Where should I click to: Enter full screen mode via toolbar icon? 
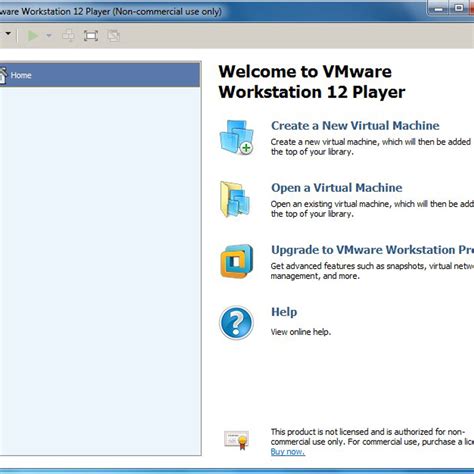91,36
